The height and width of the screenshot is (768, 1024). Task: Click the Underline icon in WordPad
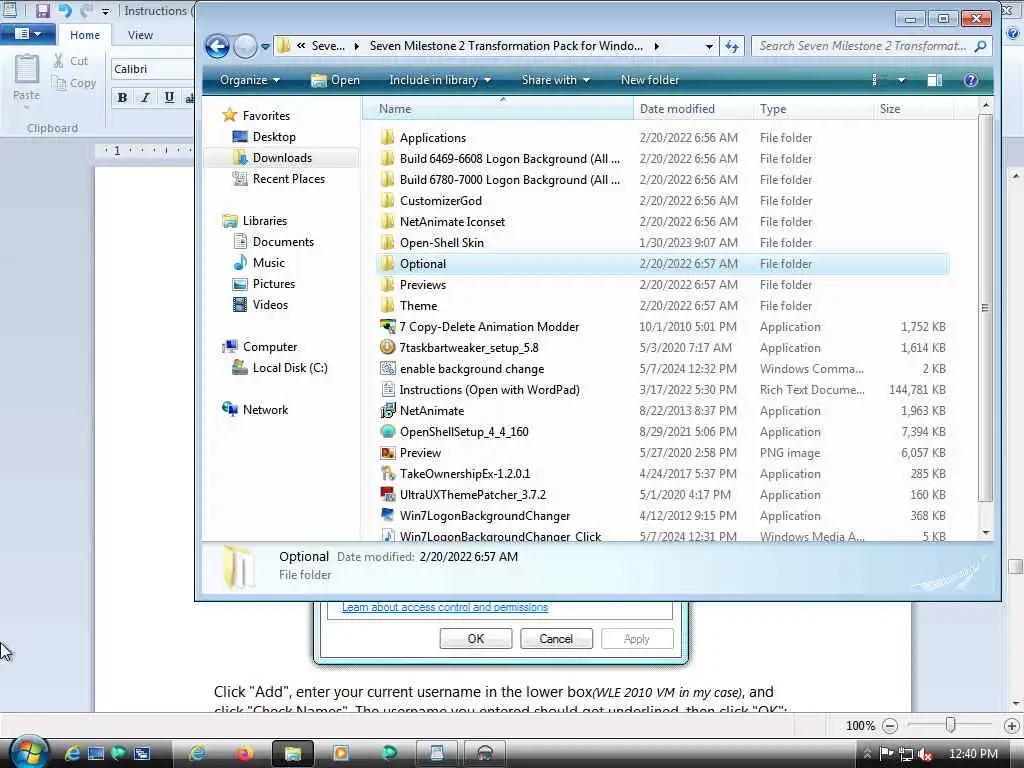click(169, 98)
